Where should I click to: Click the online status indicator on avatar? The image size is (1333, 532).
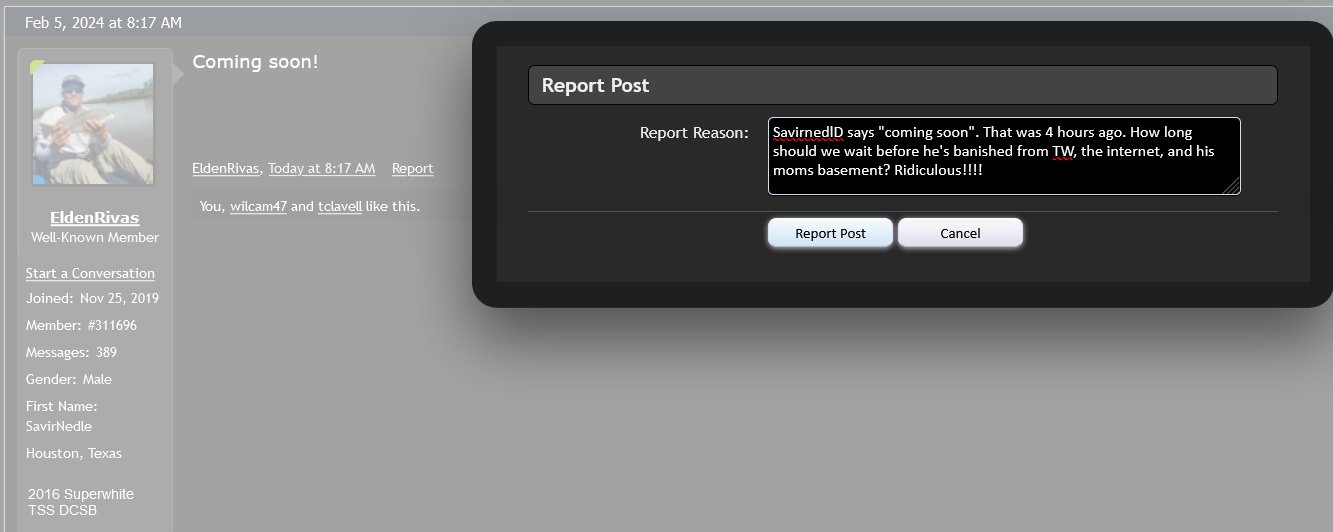pos(38,67)
